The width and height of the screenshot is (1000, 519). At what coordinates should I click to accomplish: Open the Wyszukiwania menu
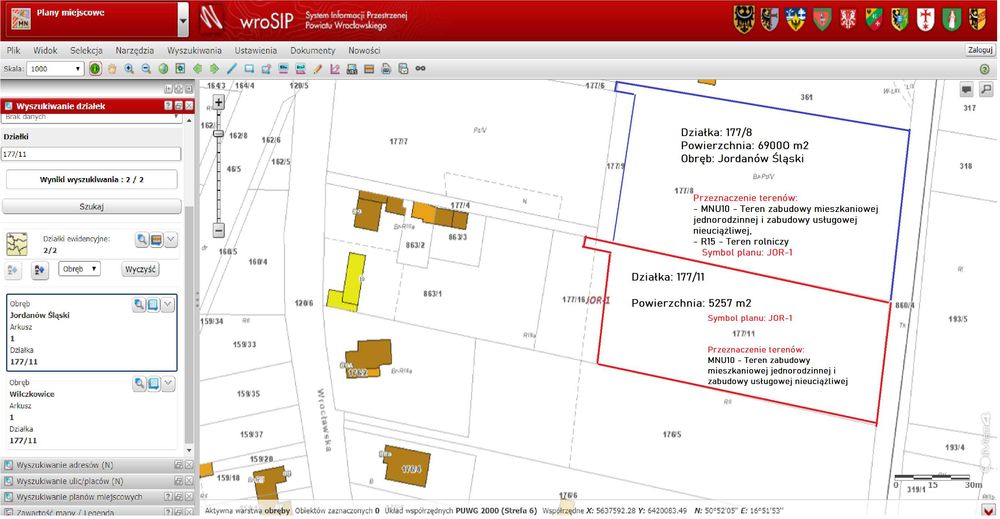194,50
